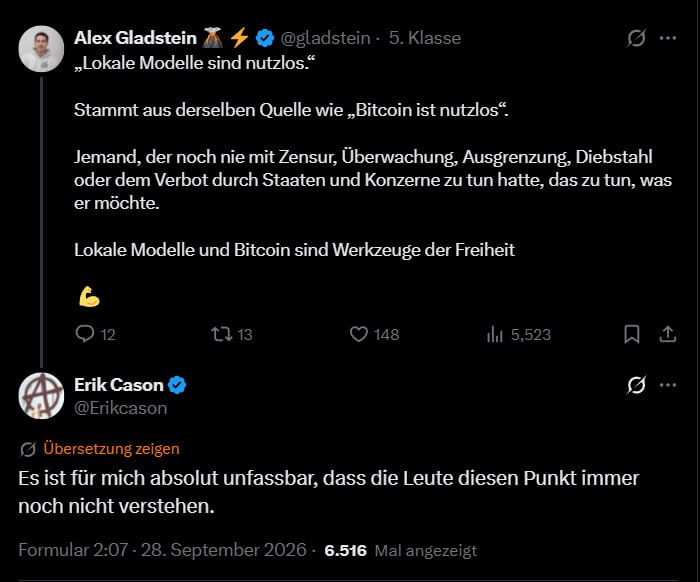Open Grok icon on Gladstein's tweet
Viewport: 700px width, 582px height.
click(636, 38)
